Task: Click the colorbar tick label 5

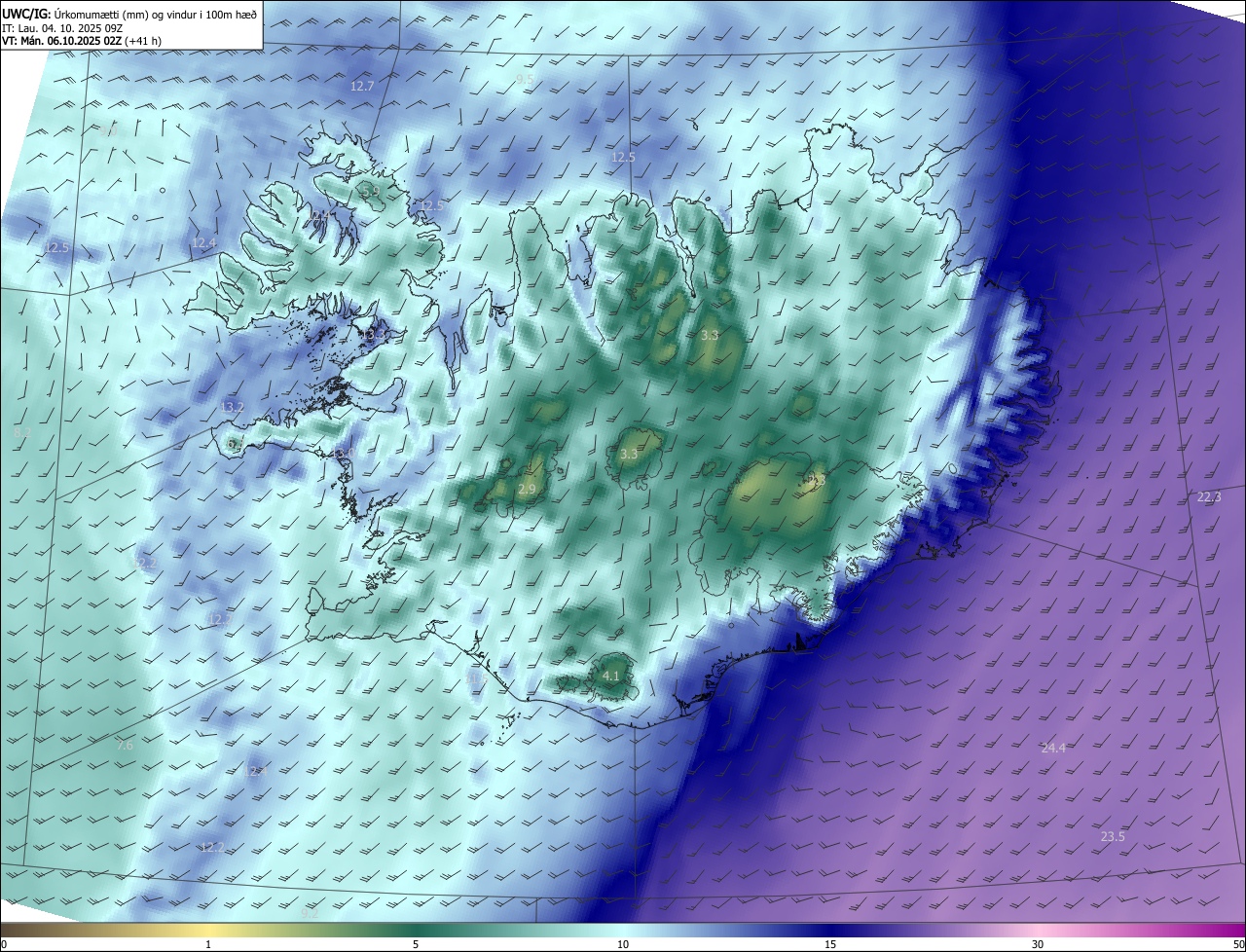Action: point(416,944)
